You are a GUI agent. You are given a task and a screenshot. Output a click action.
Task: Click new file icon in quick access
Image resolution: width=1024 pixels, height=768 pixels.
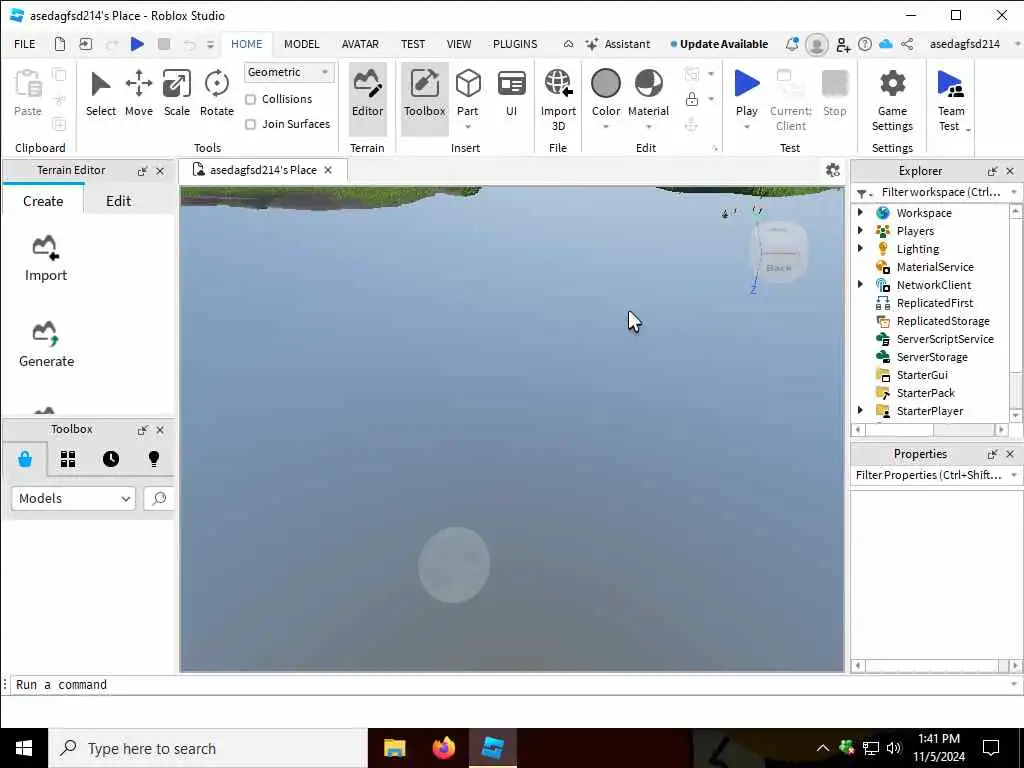[59, 44]
